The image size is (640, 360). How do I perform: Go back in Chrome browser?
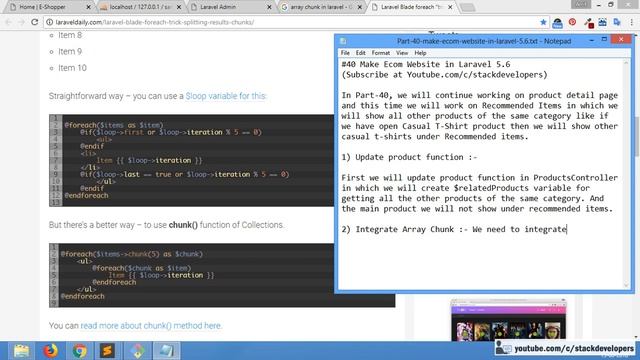click(9, 22)
